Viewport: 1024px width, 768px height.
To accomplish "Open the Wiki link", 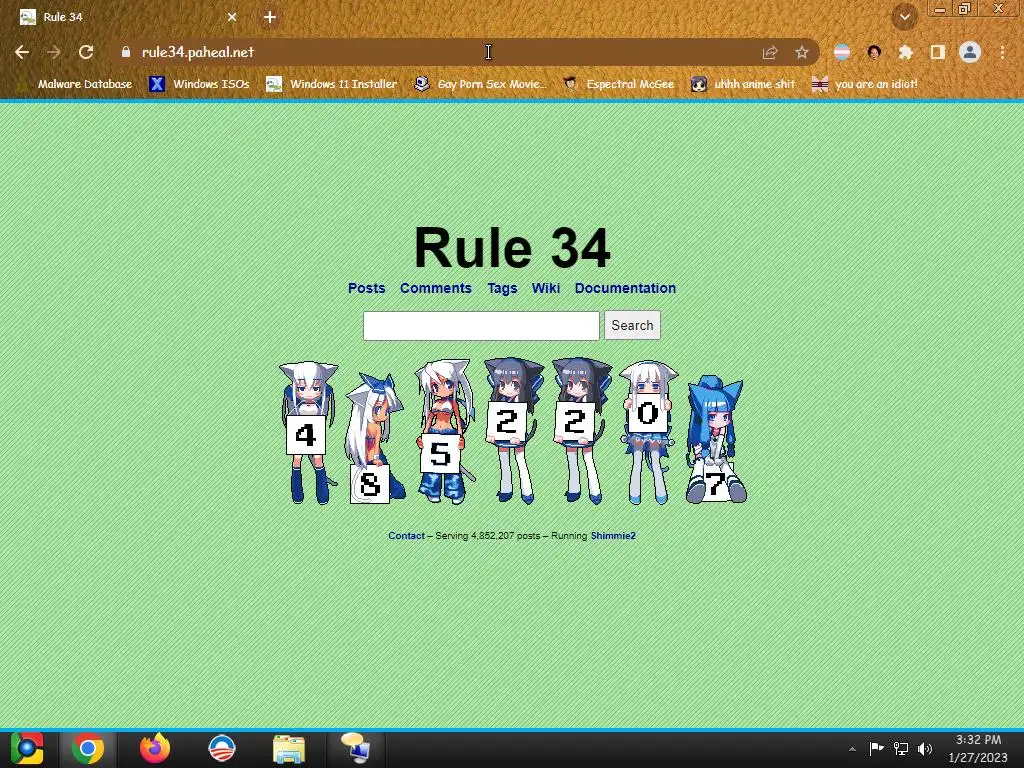I will pos(546,288).
